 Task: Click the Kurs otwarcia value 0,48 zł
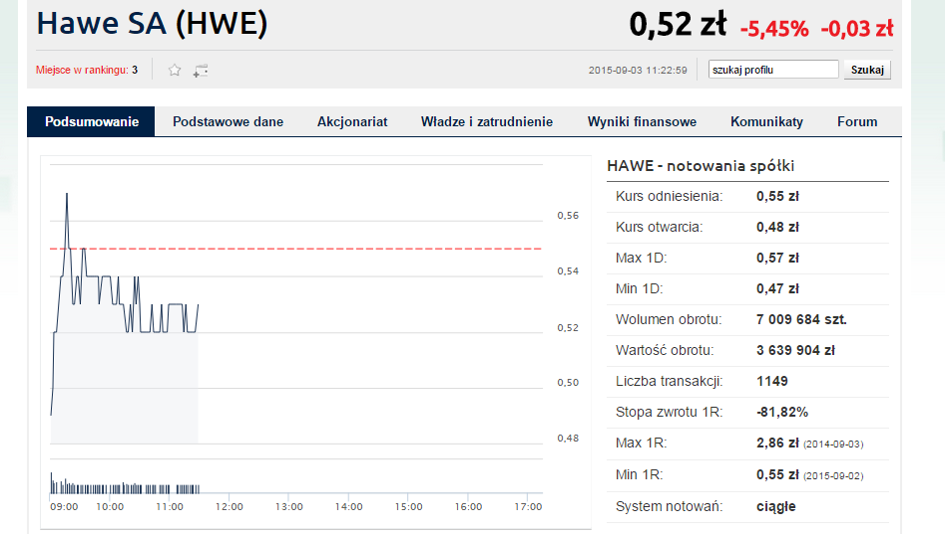777,227
